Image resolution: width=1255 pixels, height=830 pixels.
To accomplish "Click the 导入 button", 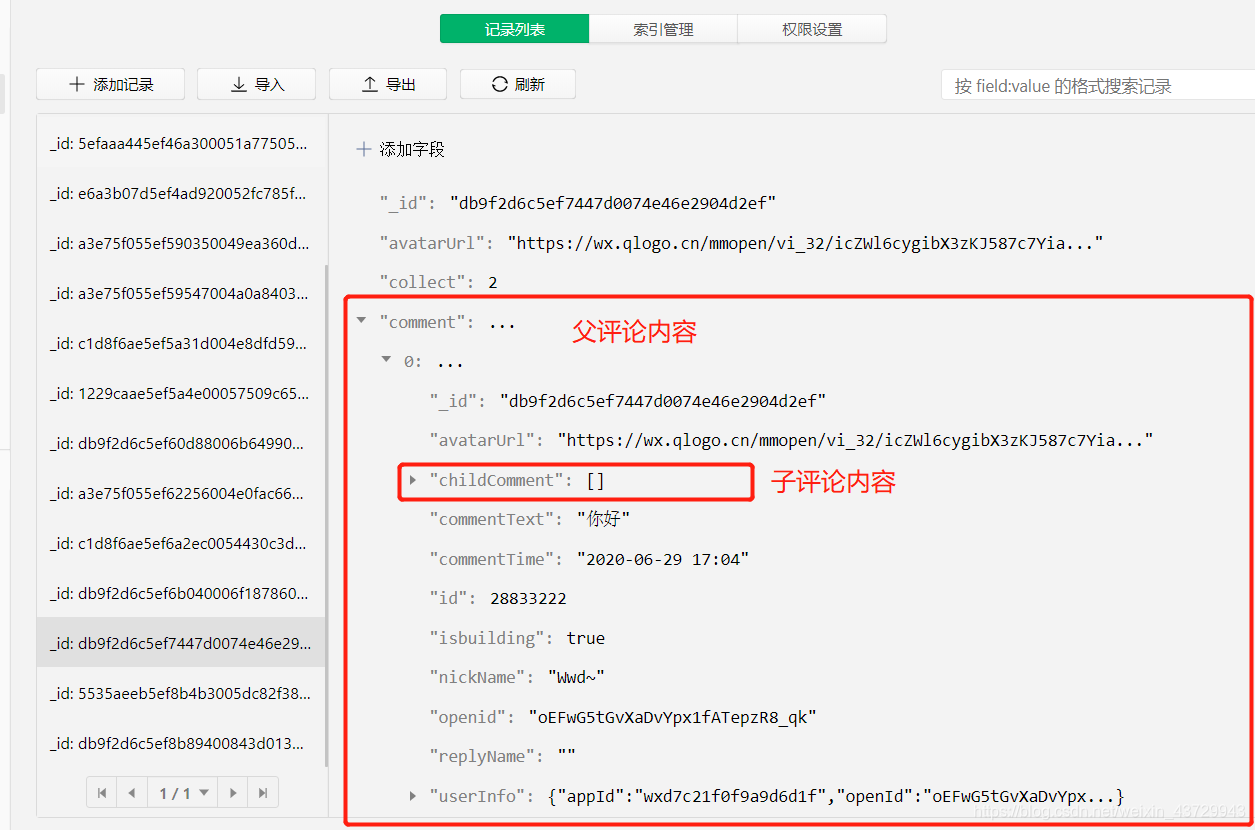I will (256, 85).
